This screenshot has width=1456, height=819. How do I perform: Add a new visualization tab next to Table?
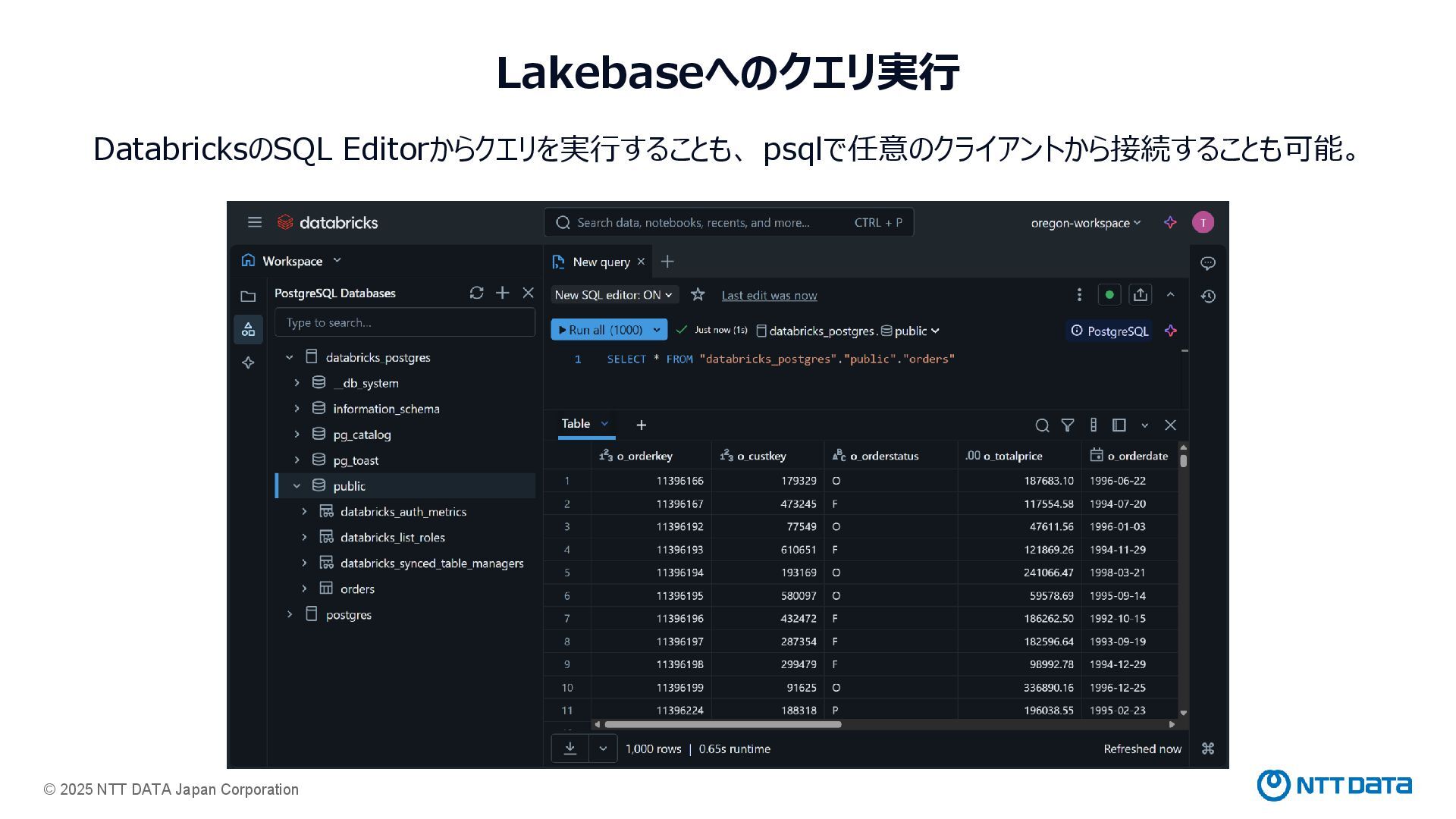point(641,425)
